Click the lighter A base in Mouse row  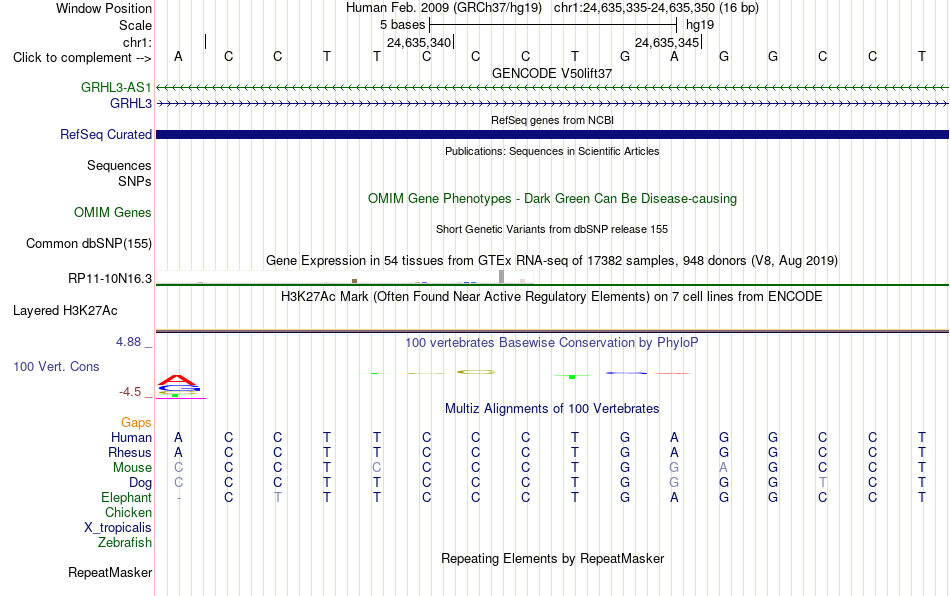pos(723,468)
